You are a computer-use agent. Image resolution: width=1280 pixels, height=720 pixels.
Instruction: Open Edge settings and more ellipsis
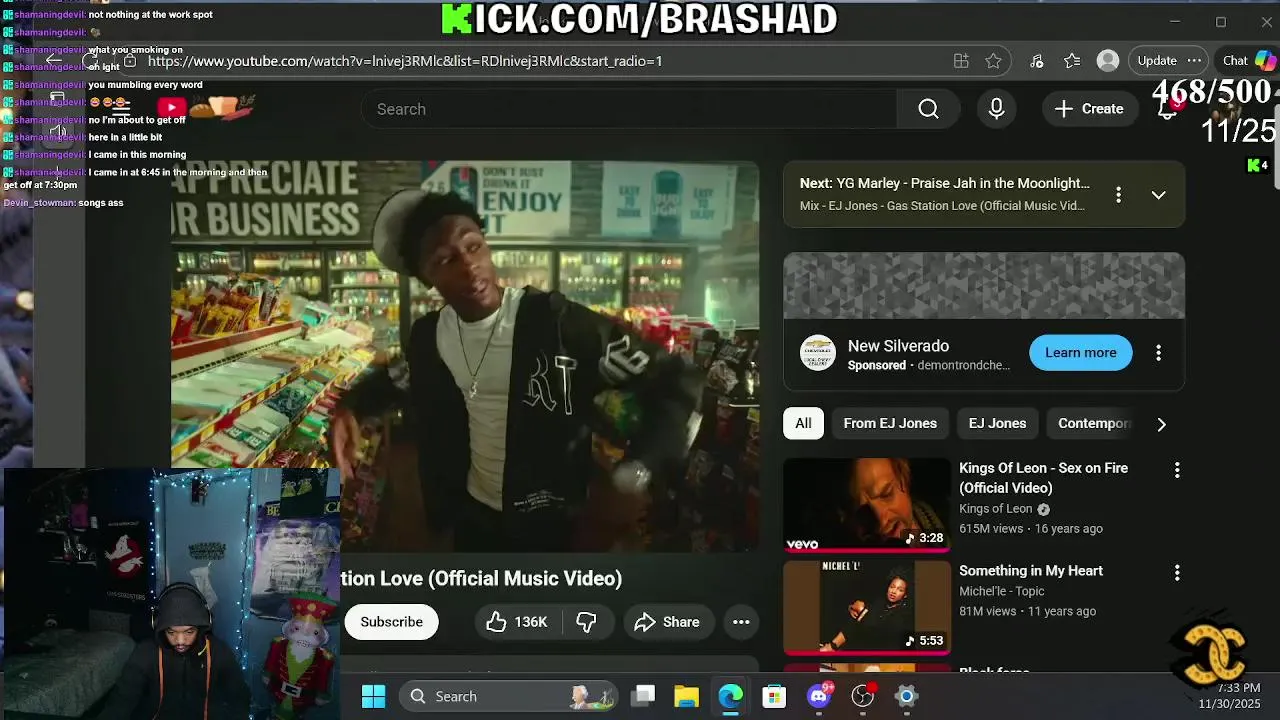[1194, 61]
